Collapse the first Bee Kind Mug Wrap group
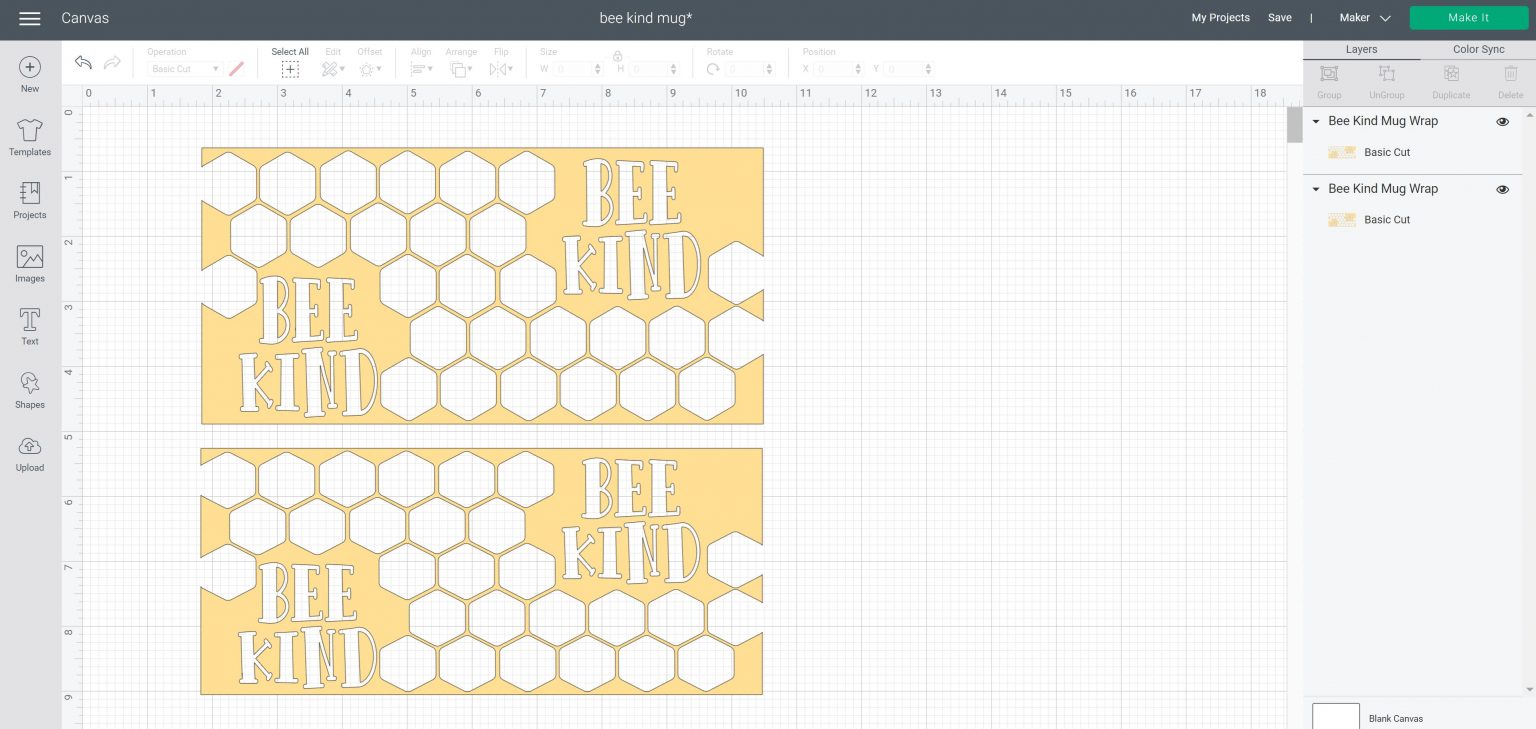 1316,122
